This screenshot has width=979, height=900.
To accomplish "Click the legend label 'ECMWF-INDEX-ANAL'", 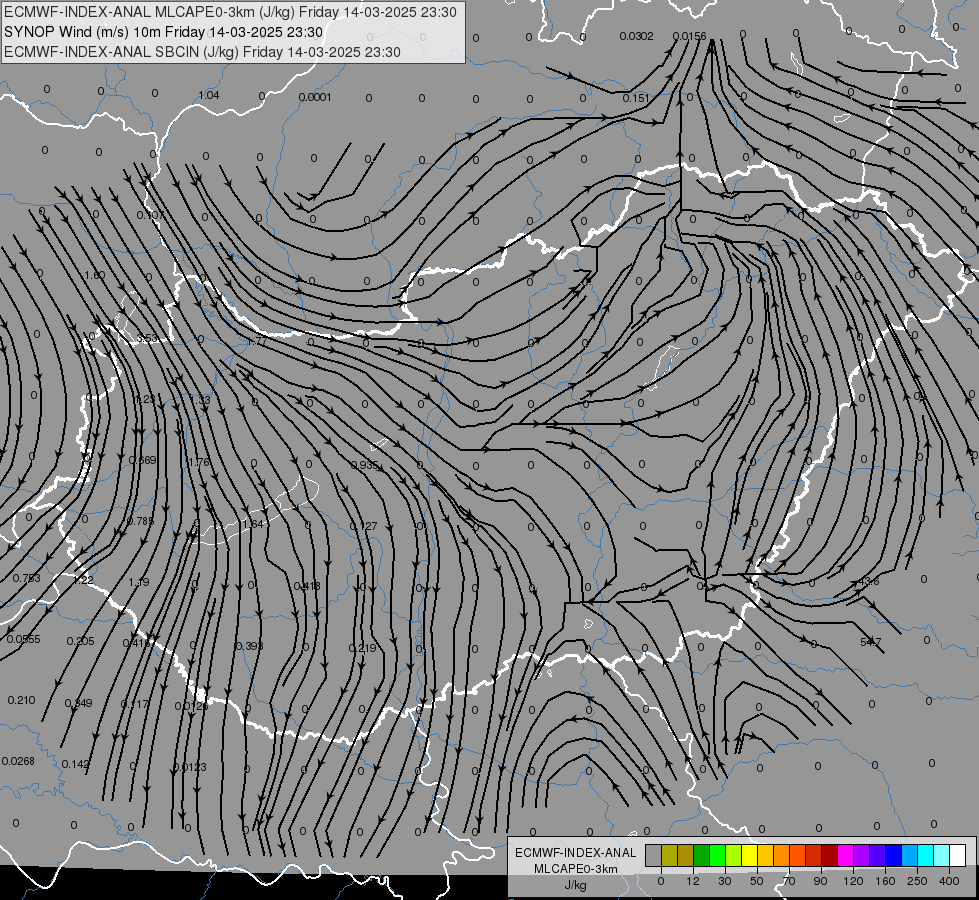I will [576, 853].
